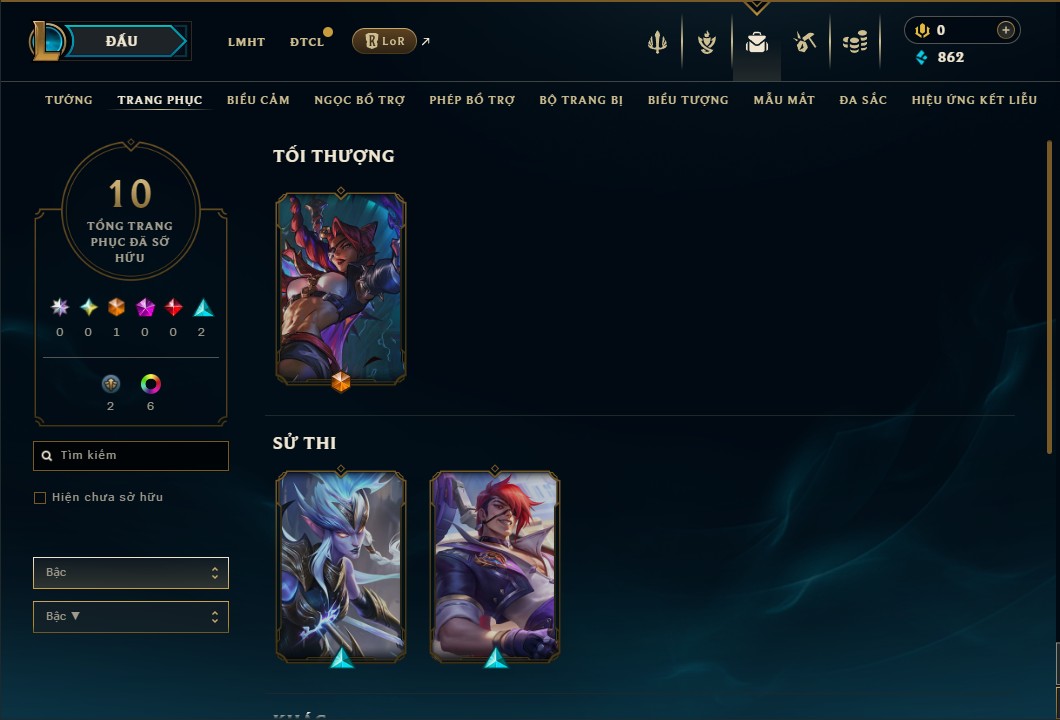
Task: Open the Loot hammer icon
Action: [805, 43]
